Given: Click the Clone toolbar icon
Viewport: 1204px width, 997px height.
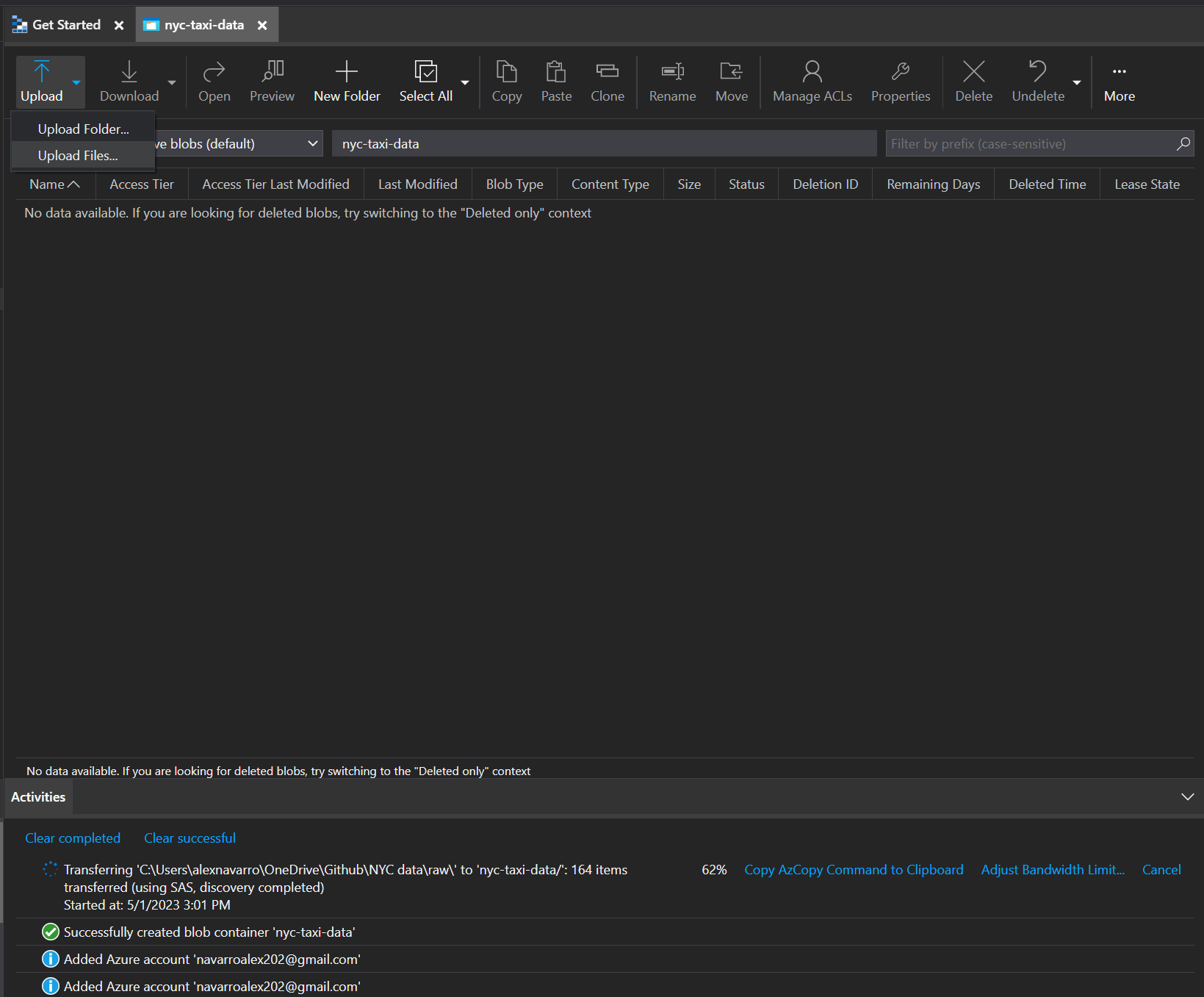Looking at the screenshot, I should tap(608, 72).
